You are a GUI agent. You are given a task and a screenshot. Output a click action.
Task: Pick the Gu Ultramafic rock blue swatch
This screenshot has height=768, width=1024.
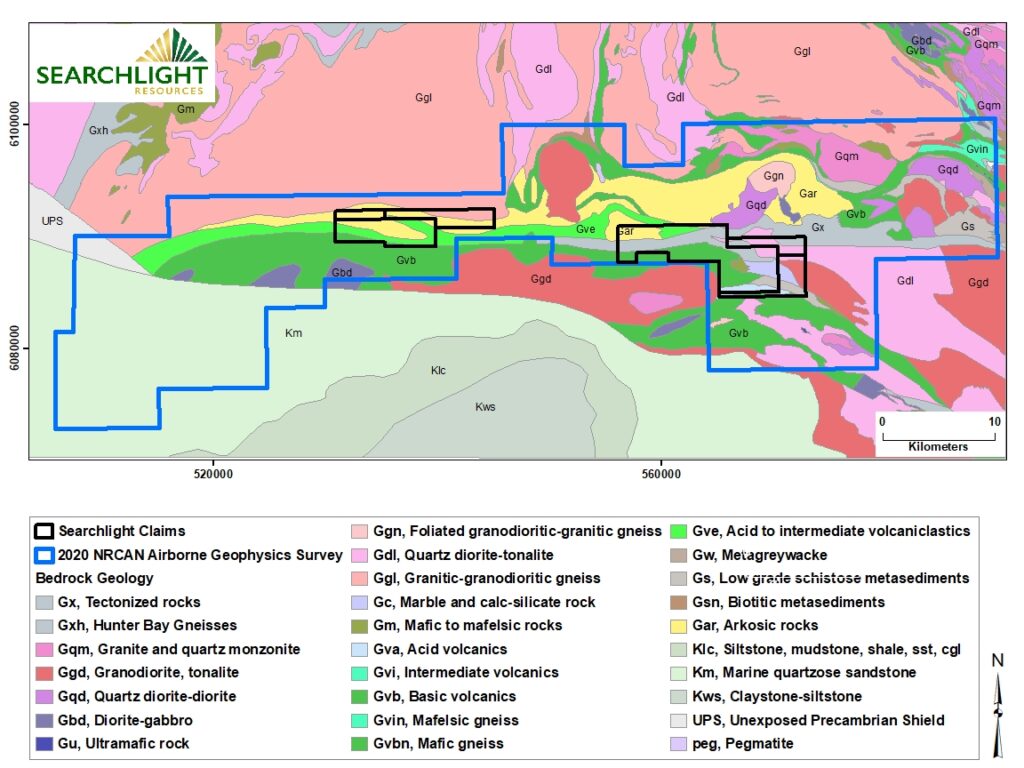tap(45, 744)
